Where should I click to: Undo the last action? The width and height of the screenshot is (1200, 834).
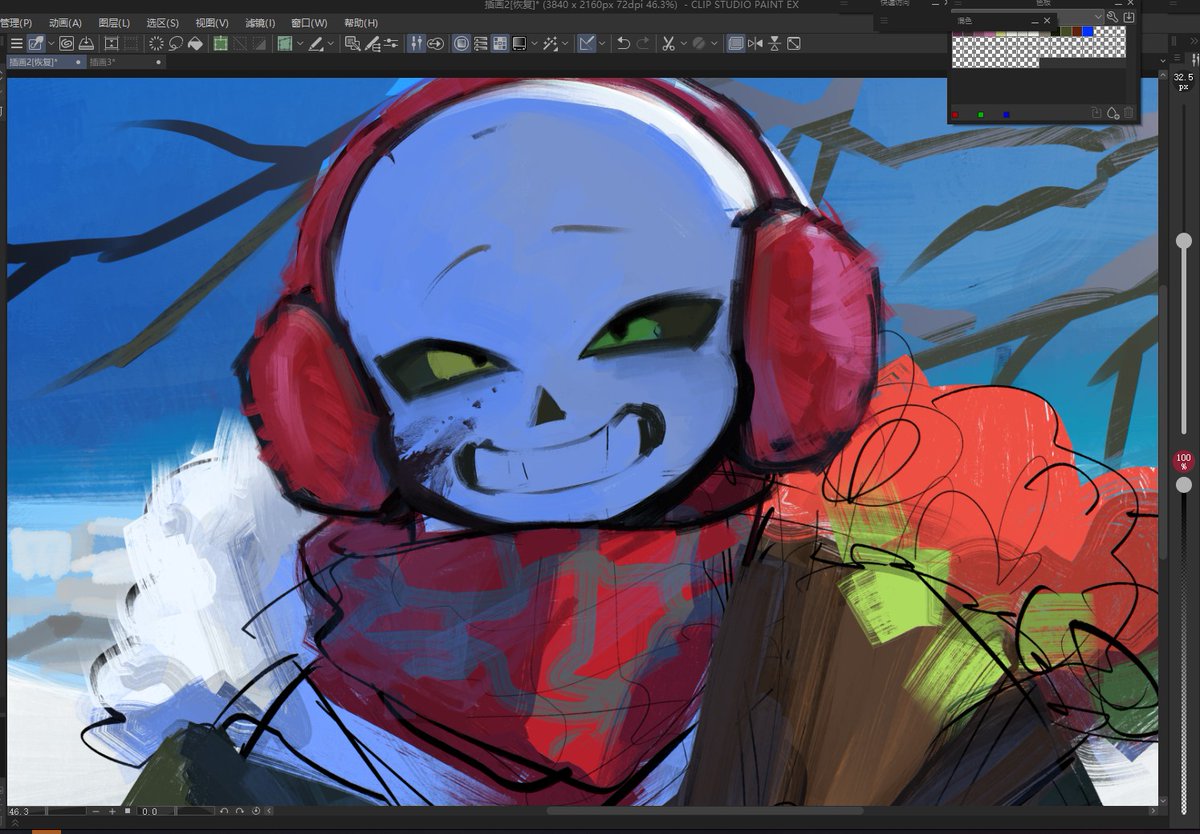pos(623,43)
